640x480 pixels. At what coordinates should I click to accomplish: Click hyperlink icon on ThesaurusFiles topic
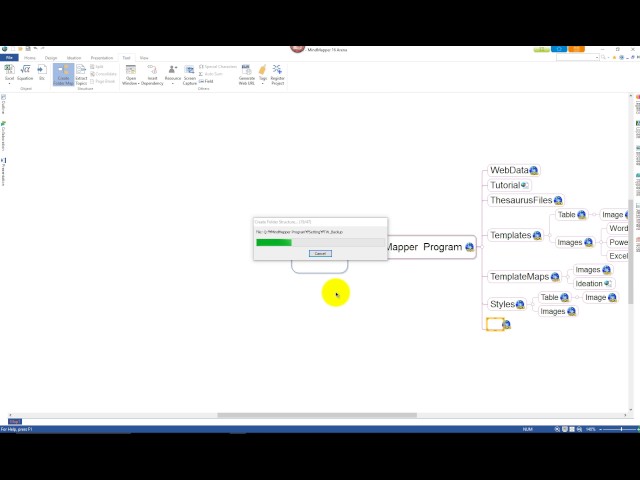pyautogui.click(x=558, y=200)
